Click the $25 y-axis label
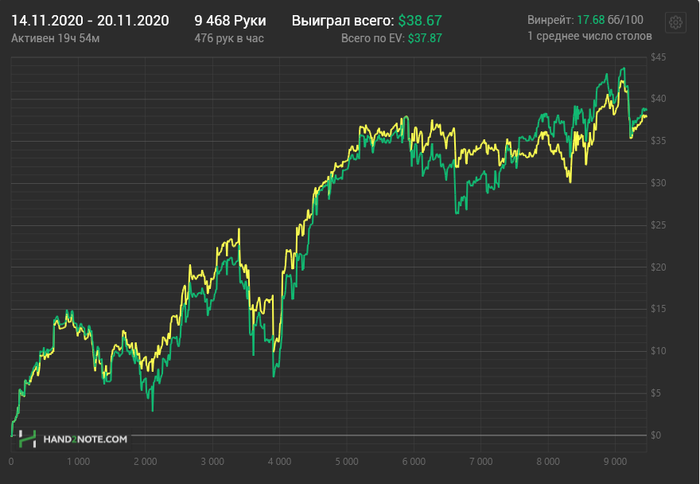Image resolution: width=700 pixels, height=484 pixels. [658, 225]
